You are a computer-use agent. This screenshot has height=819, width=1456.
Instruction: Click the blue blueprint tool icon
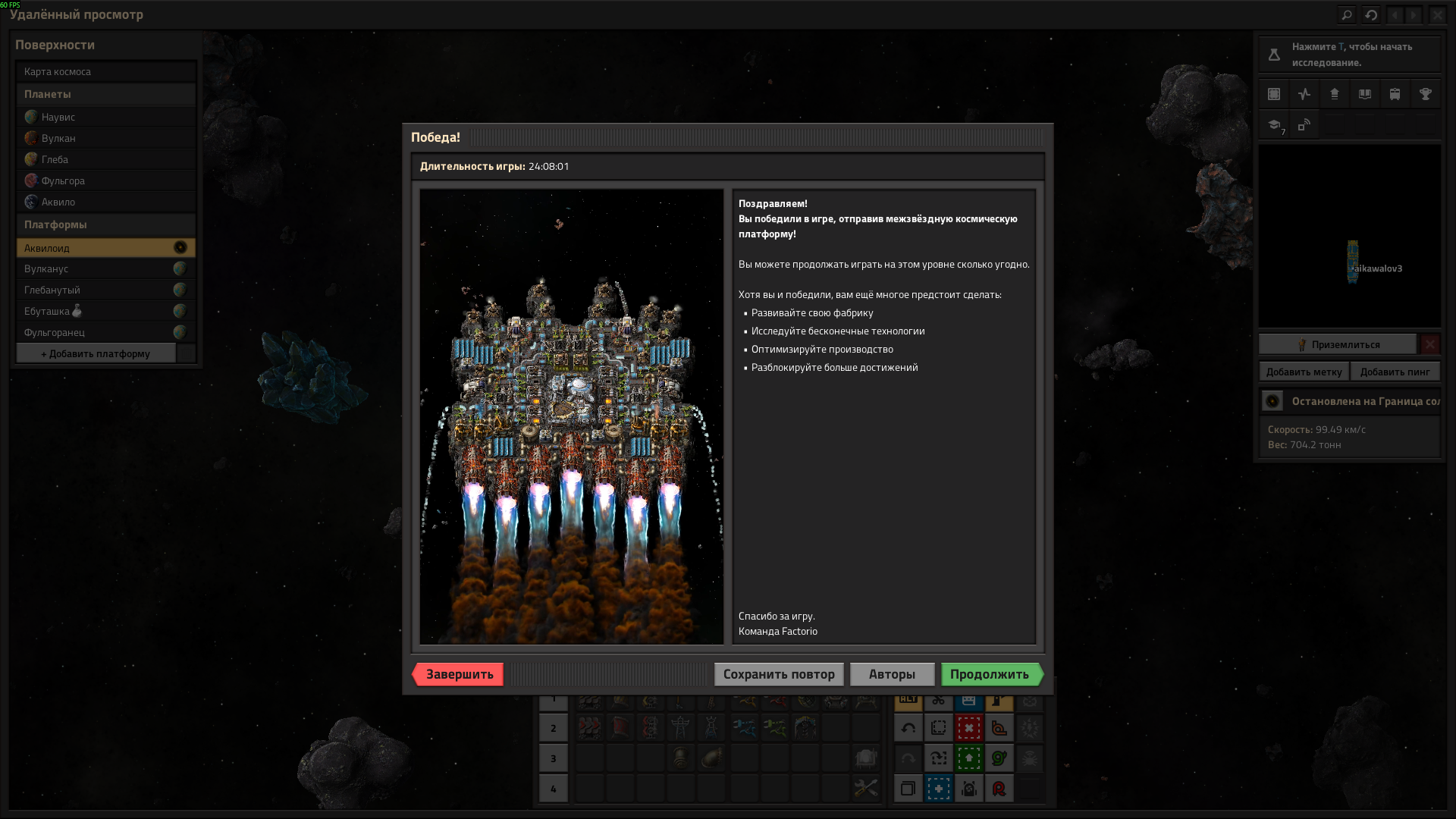click(938, 789)
